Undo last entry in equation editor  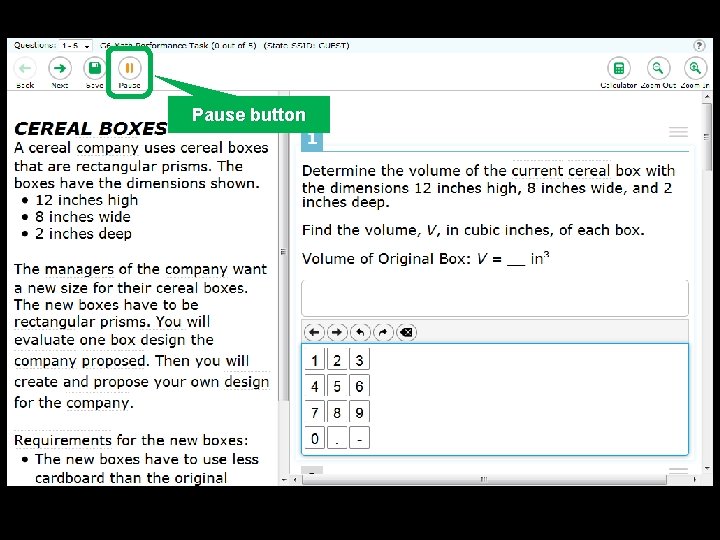[x=360, y=332]
